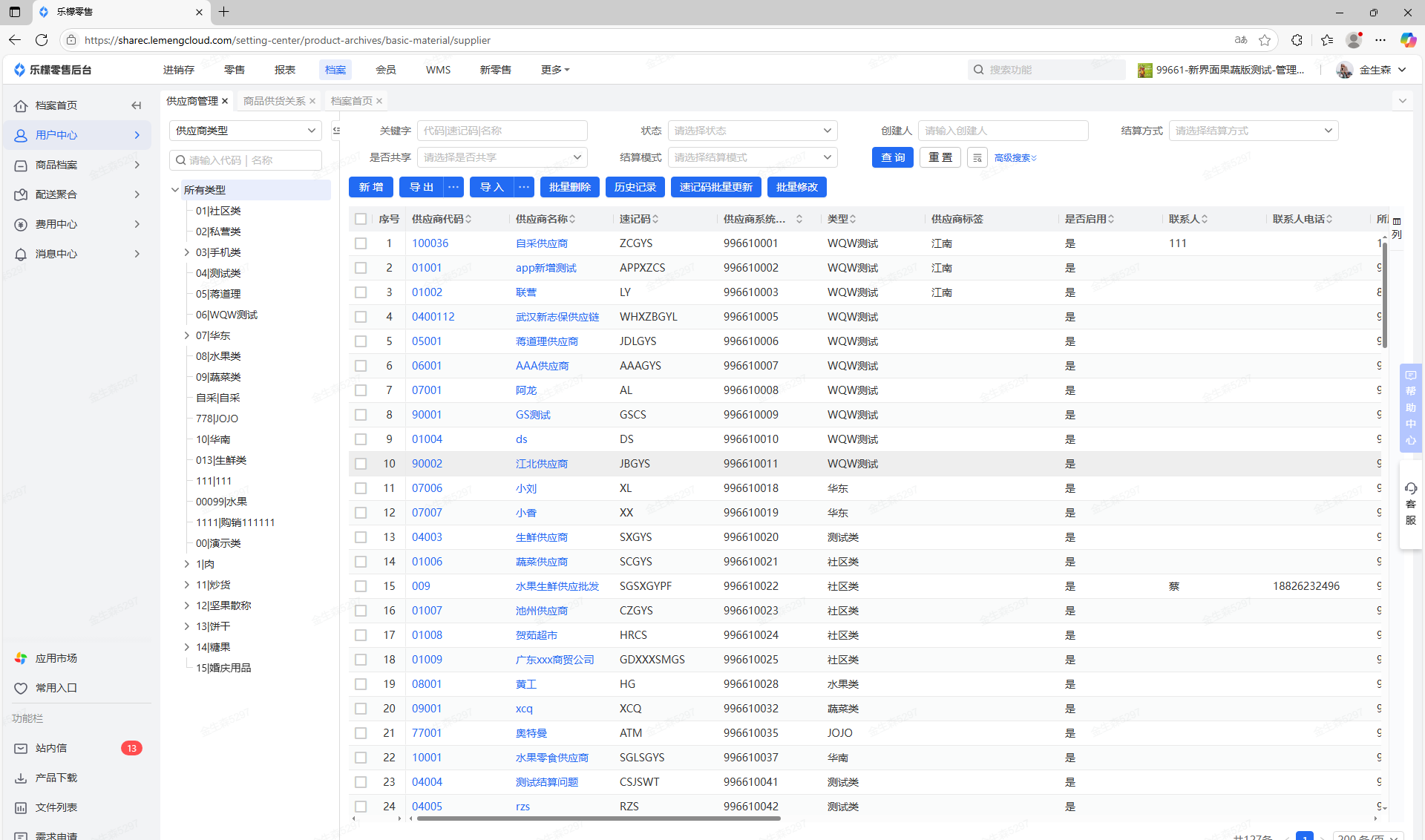
Task: Open the 供应商类型 dropdown
Action: 246,131
